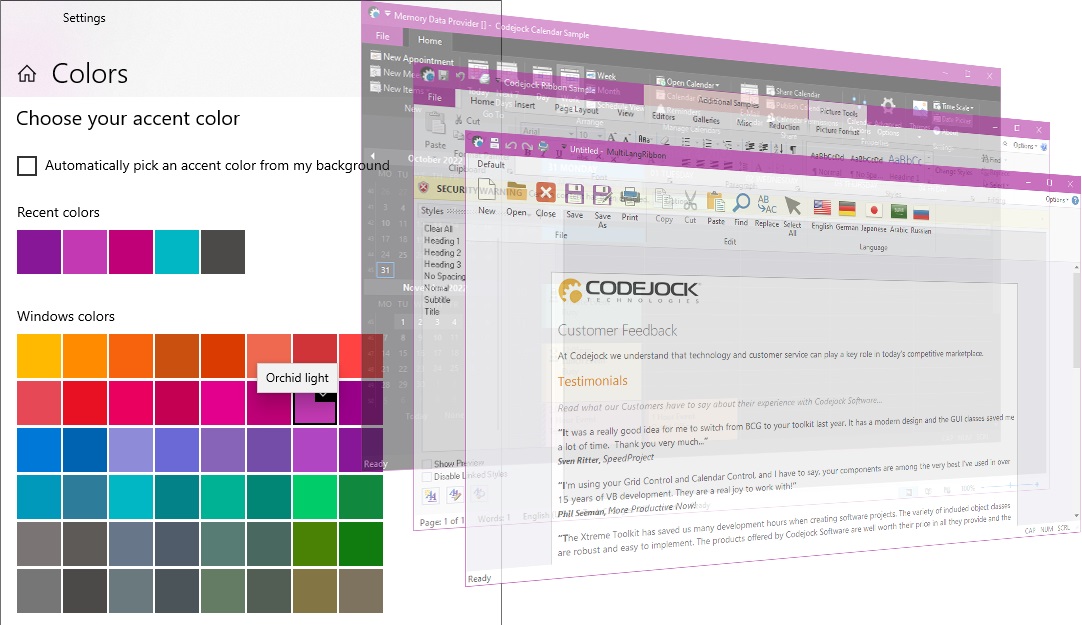
Task: Pick teal swatch in Recent colors
Action: [x=177, y=252]
